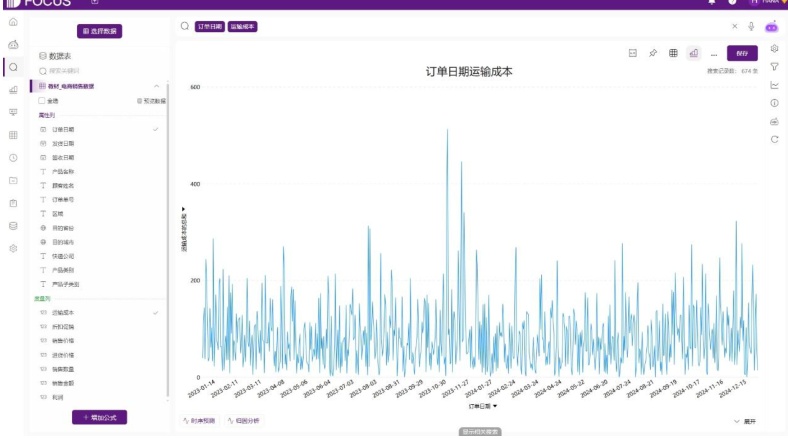Refresh the chart with the reload icon

[x=774, y=139]
